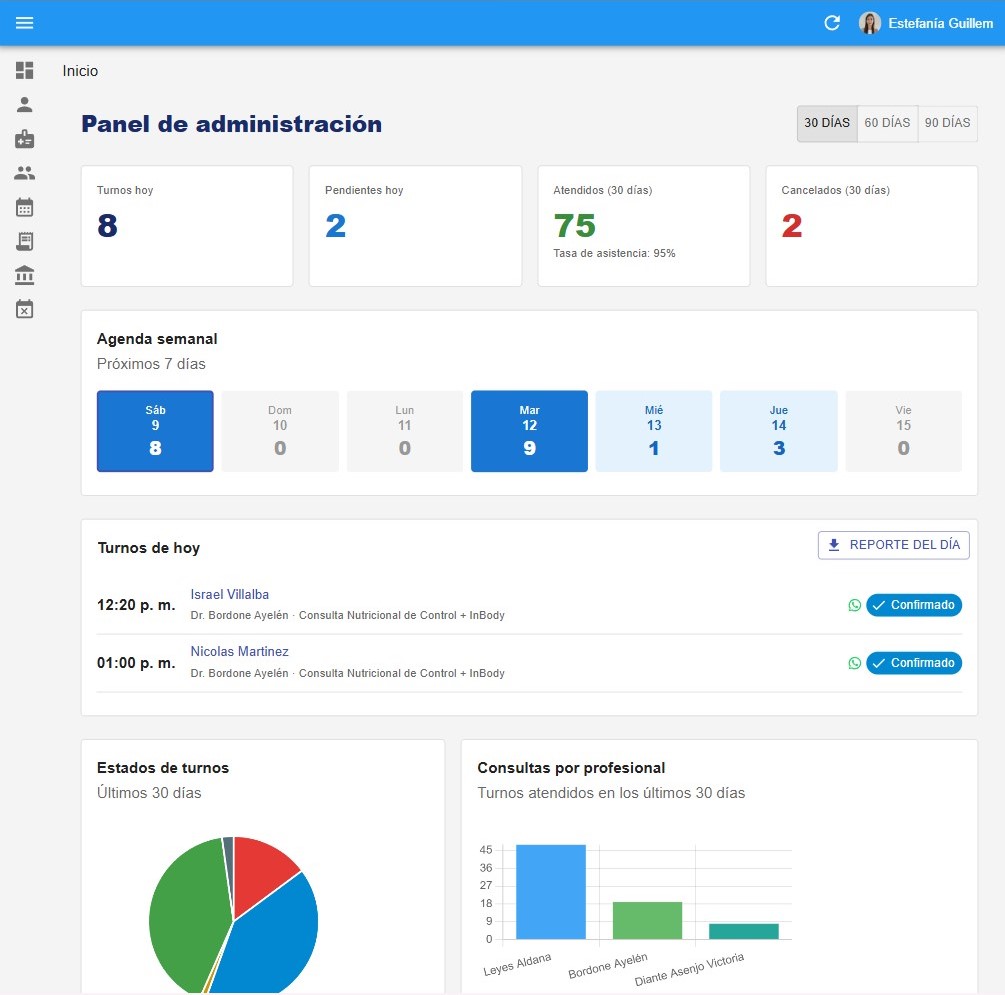Click the Pendientes hoy card
The height and width of the screenshot is (995, 1005).
[415, 226]
